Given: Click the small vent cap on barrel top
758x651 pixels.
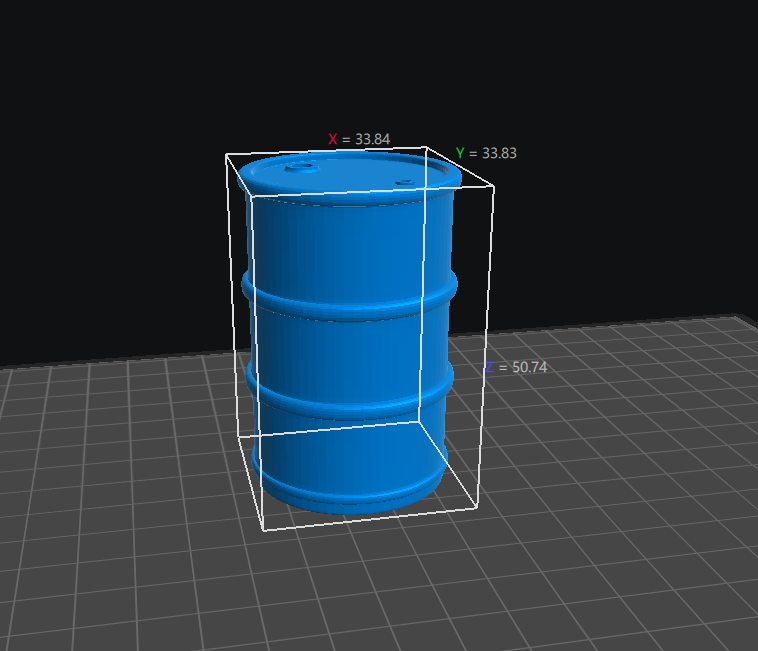Looking at the screenshot, I should [404, 182].
